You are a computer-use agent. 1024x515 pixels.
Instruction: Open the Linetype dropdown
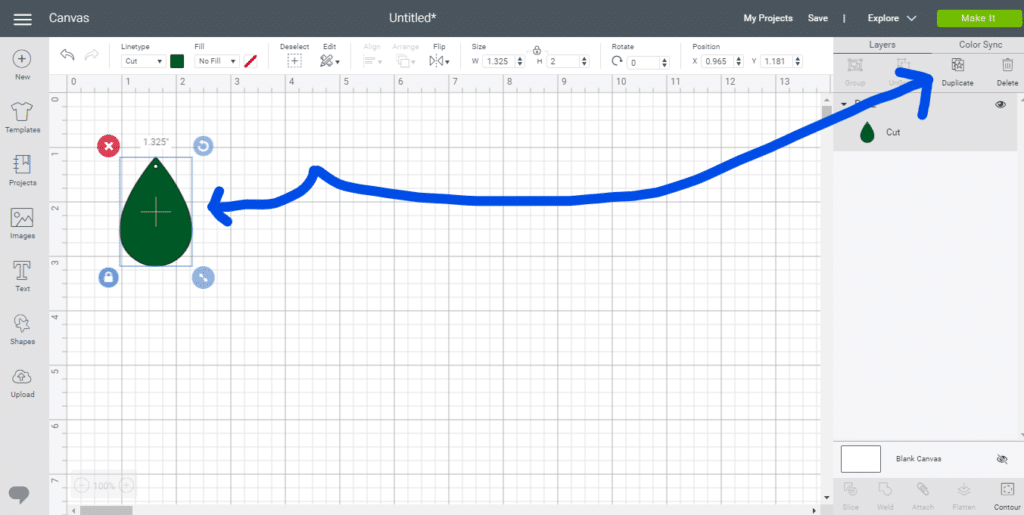[143, 61]
